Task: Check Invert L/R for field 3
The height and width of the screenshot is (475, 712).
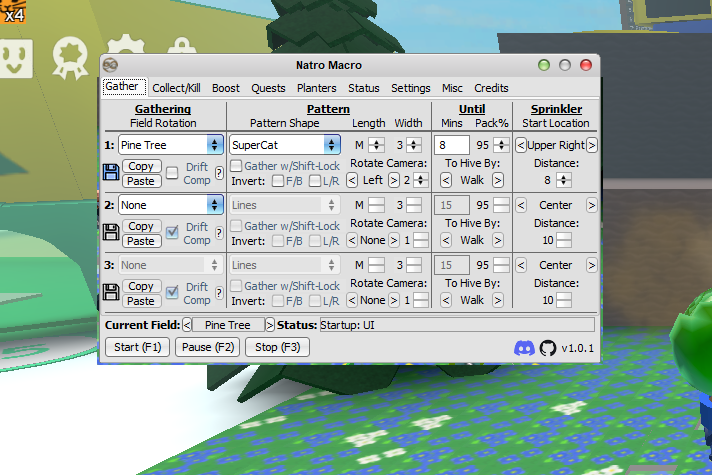Action: pos(315,301)
